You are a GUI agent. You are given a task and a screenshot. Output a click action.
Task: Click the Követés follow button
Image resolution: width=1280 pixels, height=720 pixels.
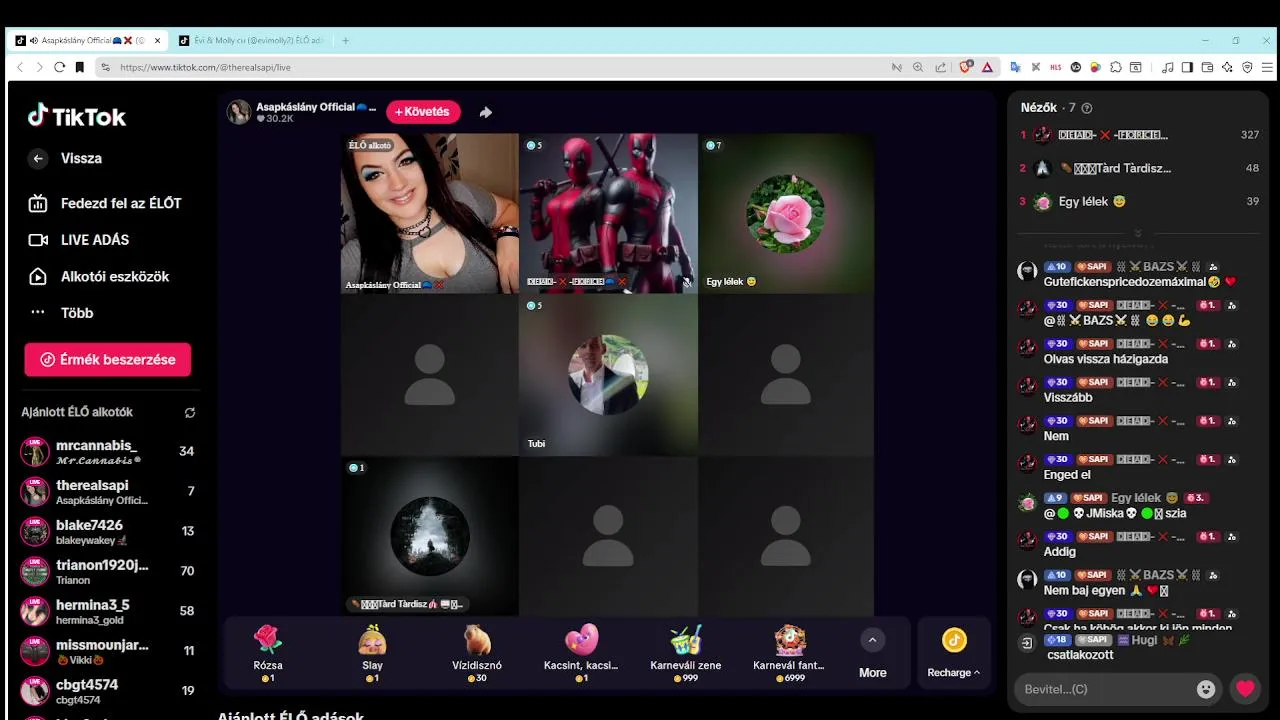pos(423,112)
